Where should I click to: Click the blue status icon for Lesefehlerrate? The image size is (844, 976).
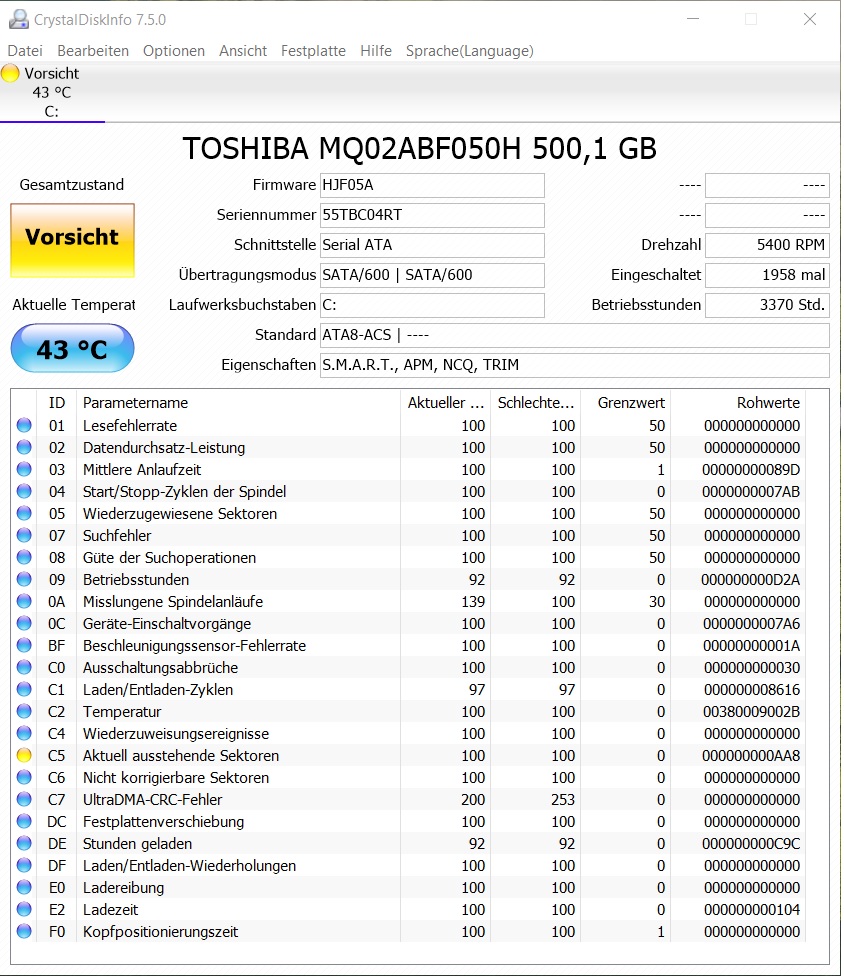click(24, 425)
